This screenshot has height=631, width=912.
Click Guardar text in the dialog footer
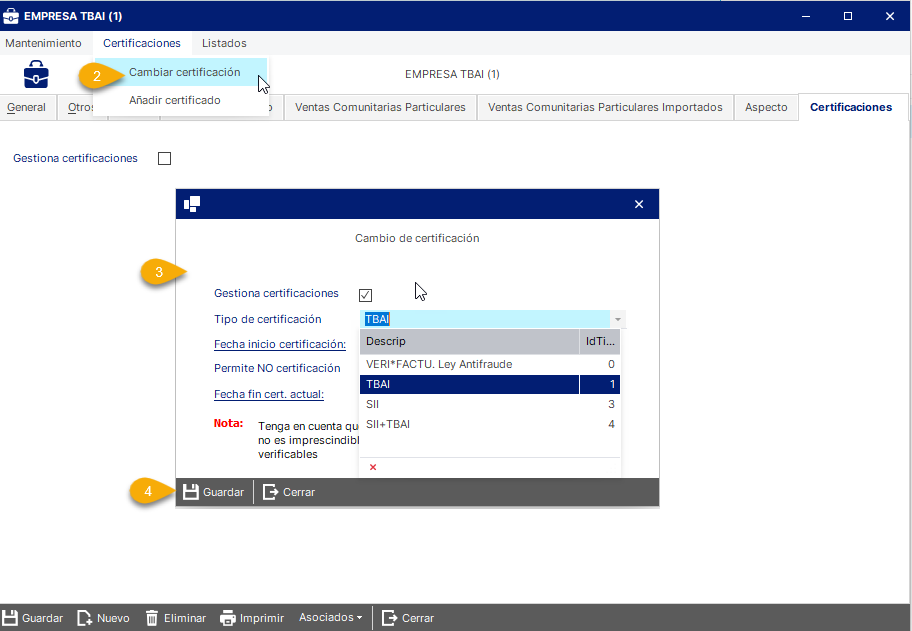coord(223,492)
